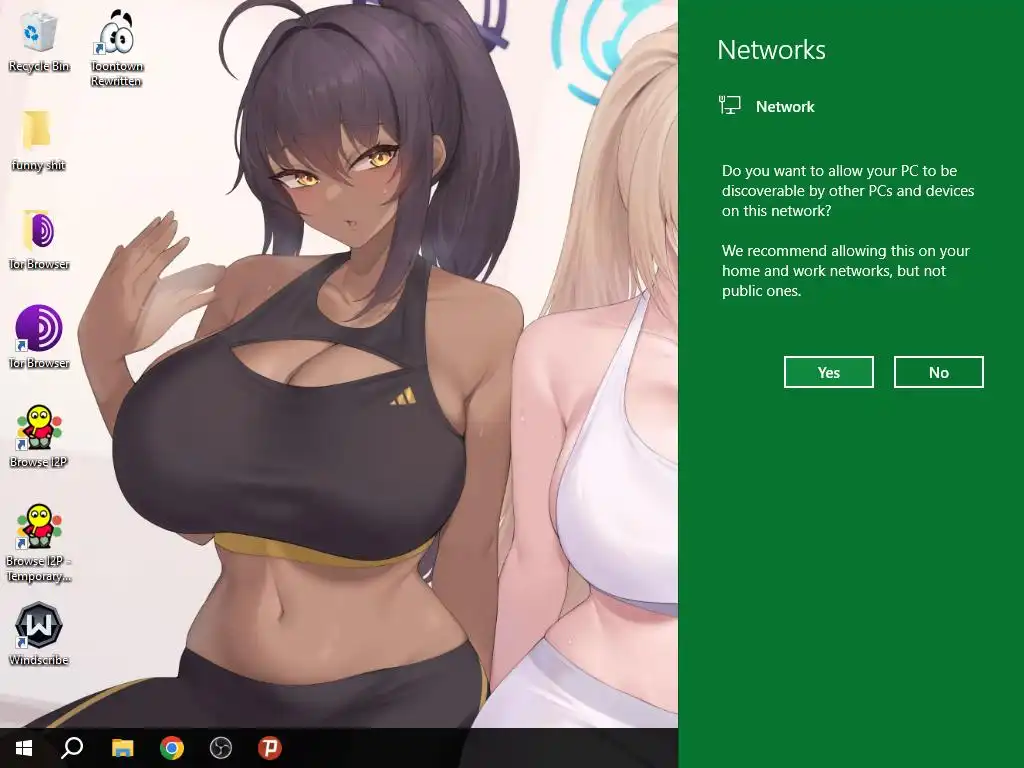The height and width of the screenshot is (768, 1024).
Task: Open taskbar search magnifier
Action: 72,748
